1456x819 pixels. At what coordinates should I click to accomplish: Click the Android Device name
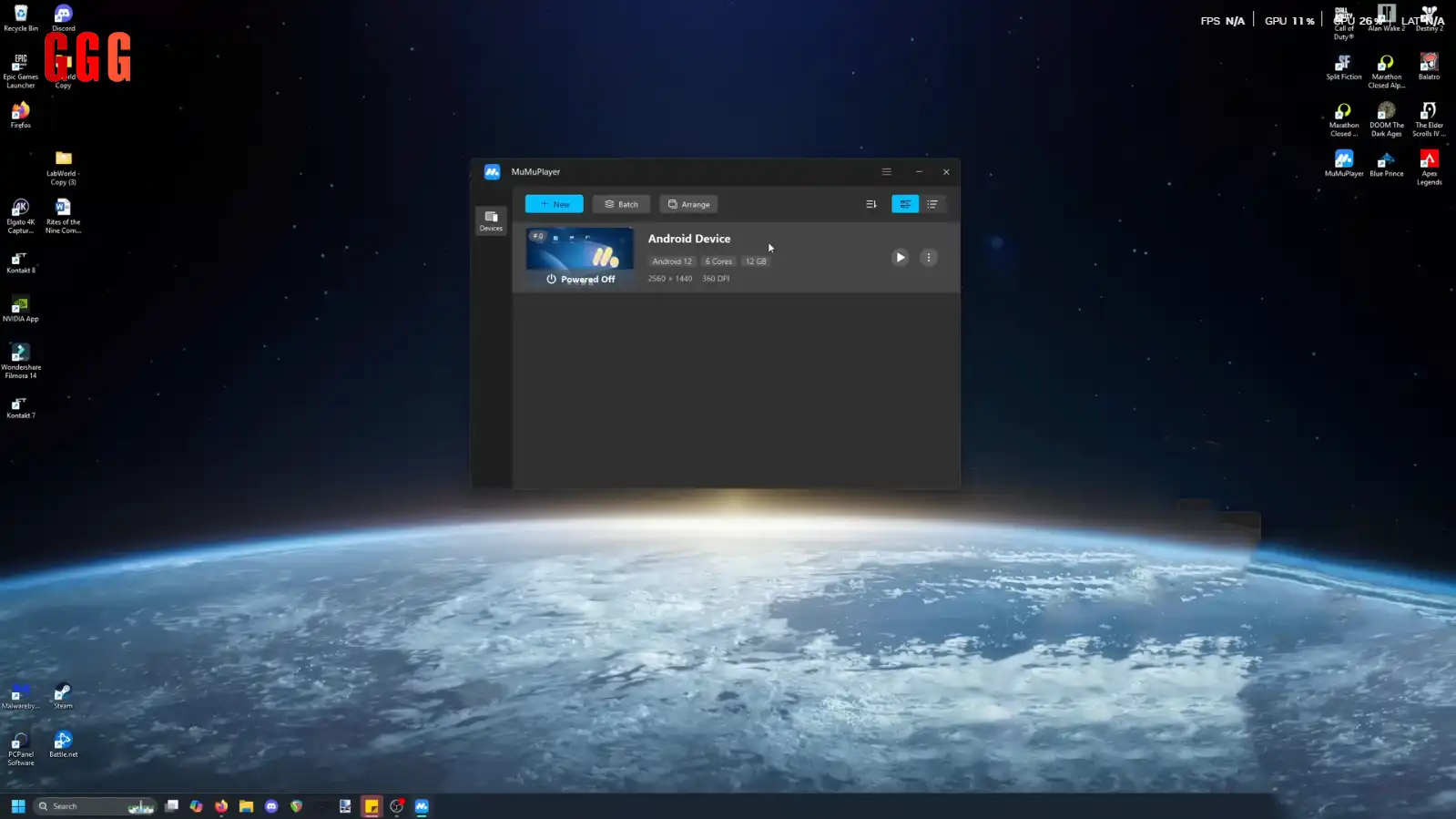coord(689,239)
